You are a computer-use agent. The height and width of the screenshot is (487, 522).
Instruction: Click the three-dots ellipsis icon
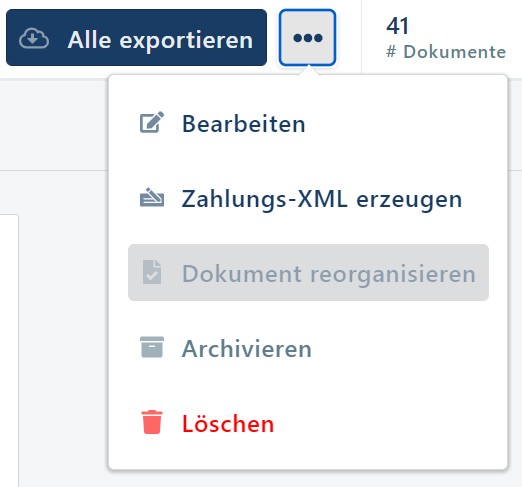pos(308,38)
